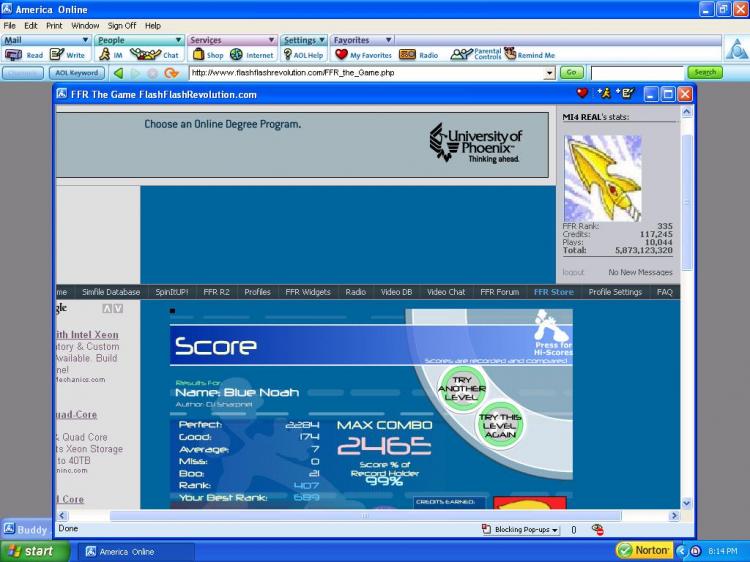750x562 pixels.
Task: Open the Chat people icon
Action: [x=145, y=55]
